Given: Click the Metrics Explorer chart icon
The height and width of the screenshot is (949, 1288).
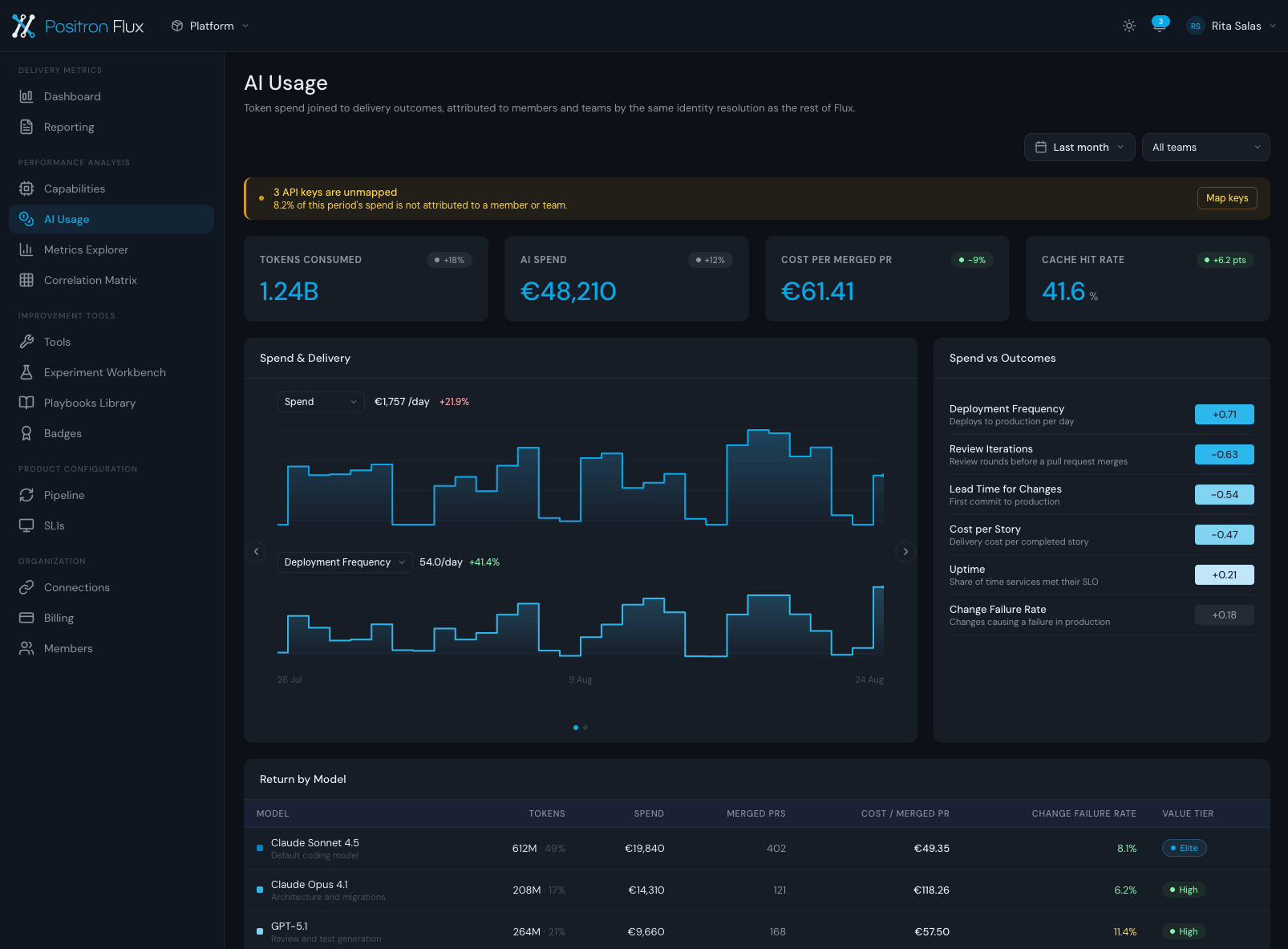Looking at the screenshot, I should pos(26,249).
